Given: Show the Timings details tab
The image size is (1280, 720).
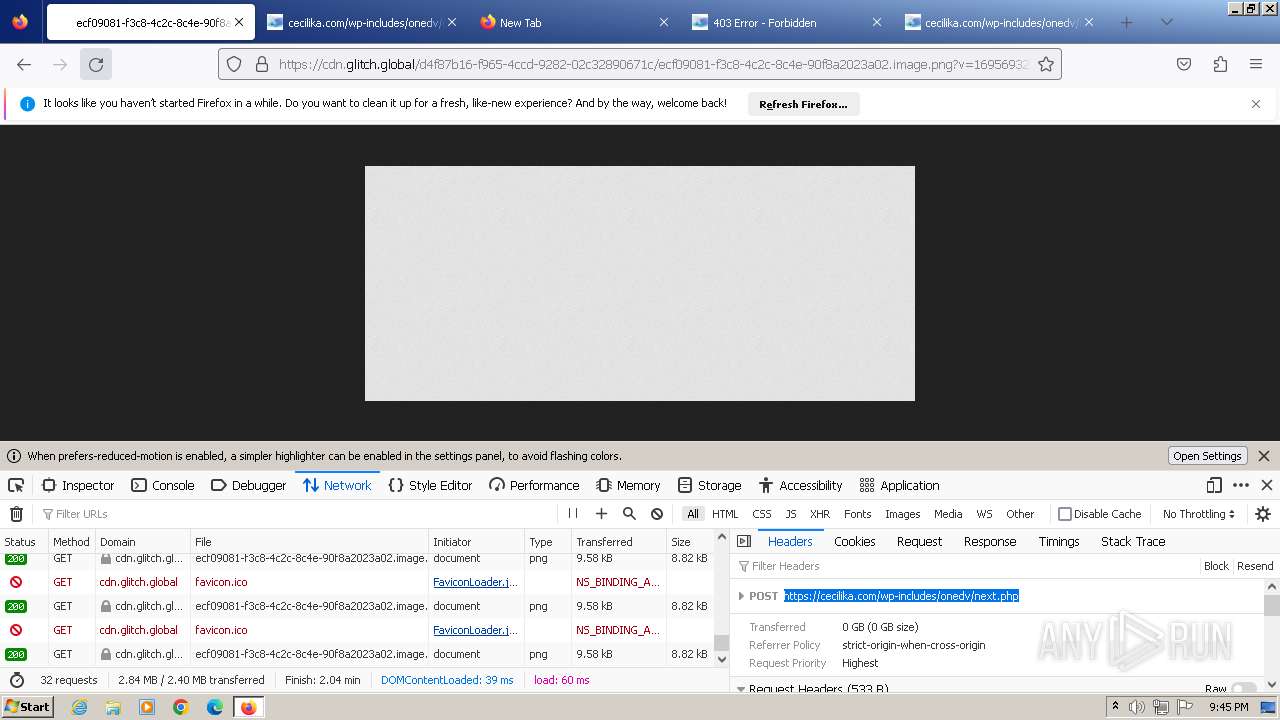Looking at the screenshot, I should 1059,541.
